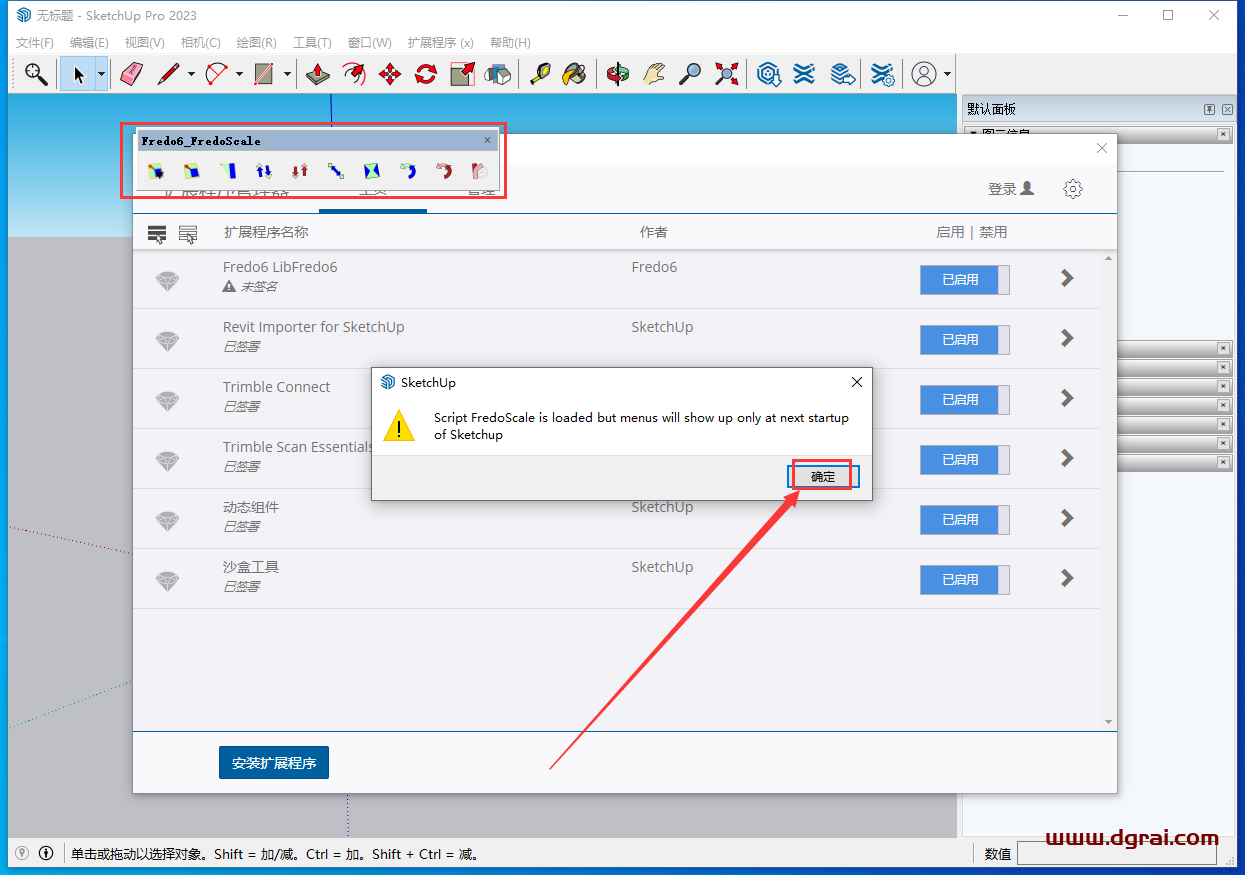Image resolution: width=1245 pixels, height=875 pixels.
Task: Click 登录 in Extension Manager
Action: [1011, 189]
